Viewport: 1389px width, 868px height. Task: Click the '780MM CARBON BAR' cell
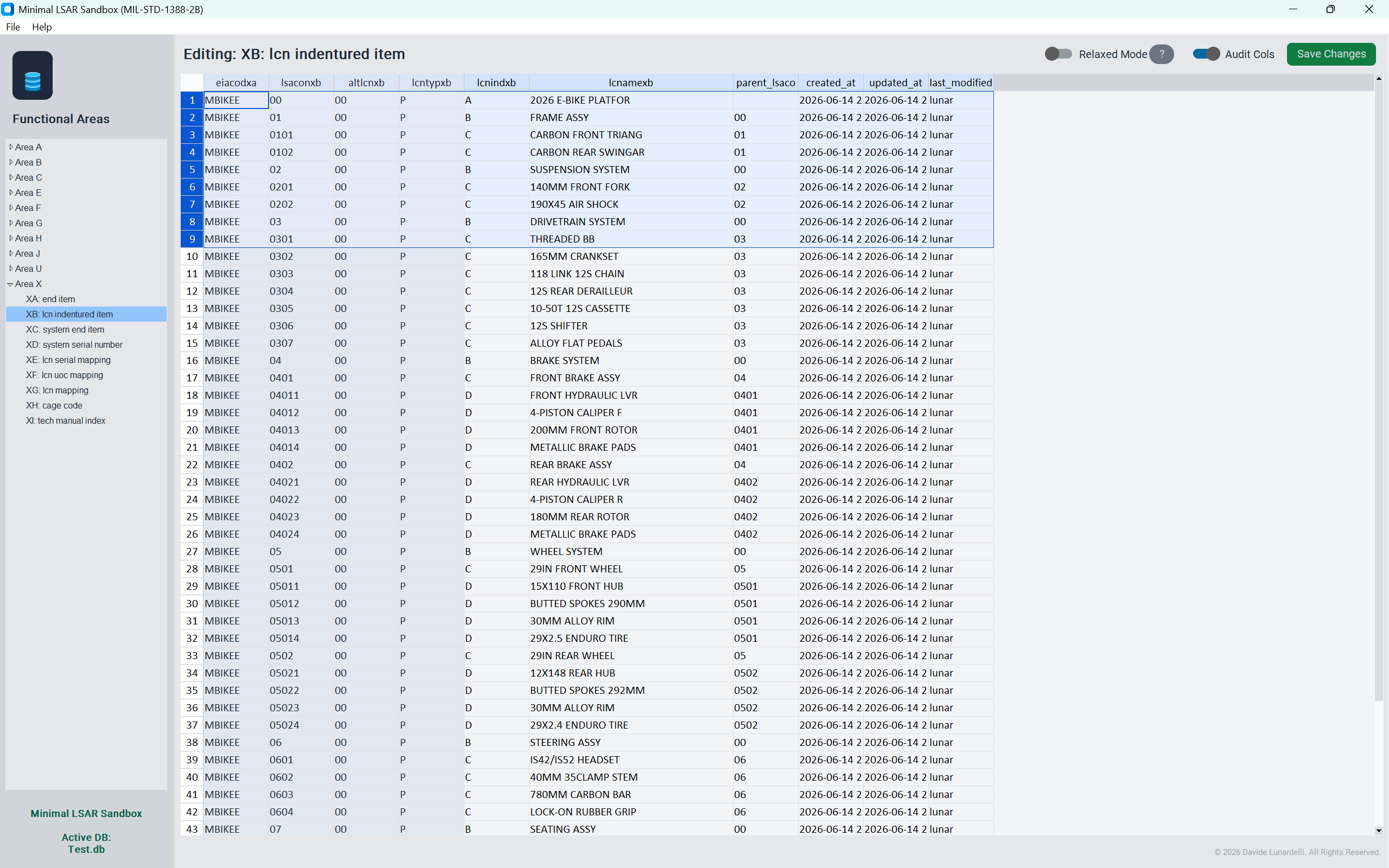(631, 795)
